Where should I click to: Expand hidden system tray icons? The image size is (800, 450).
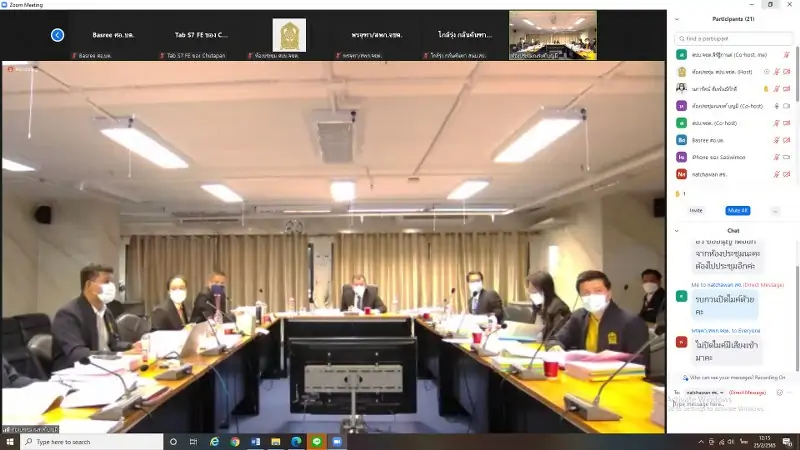tap(701, 442)
